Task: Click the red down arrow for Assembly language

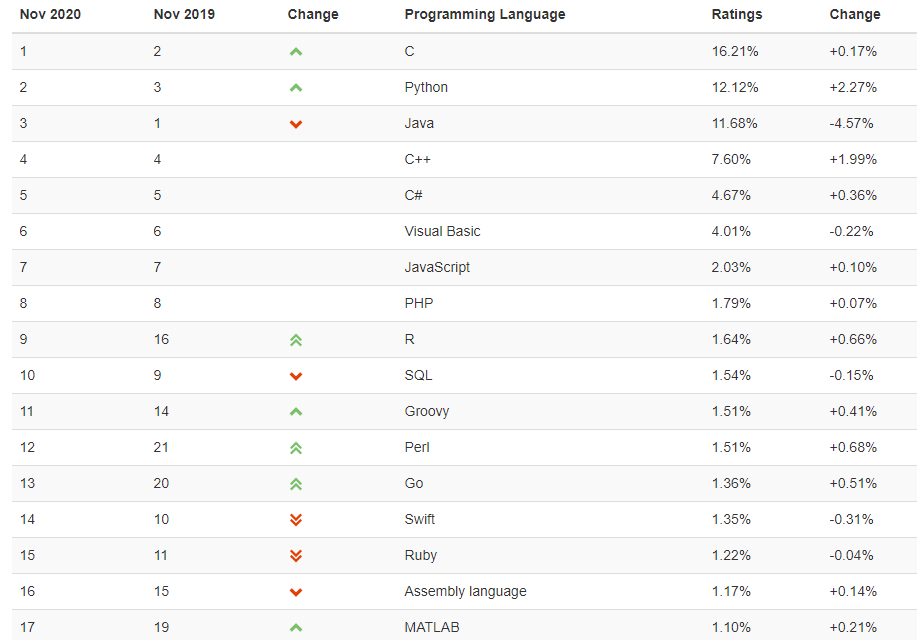Action: pyautogui.click(x=296, y=592)
